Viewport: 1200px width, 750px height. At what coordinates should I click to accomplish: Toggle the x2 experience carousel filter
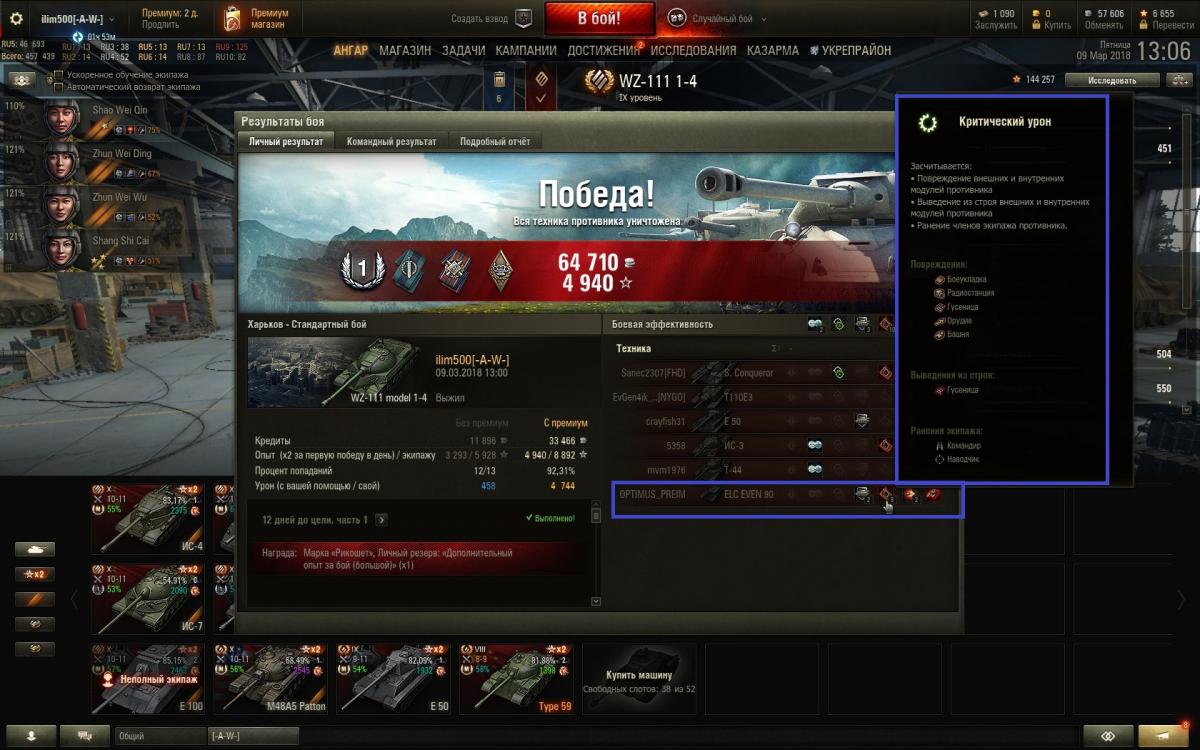(x=34, y=574)
